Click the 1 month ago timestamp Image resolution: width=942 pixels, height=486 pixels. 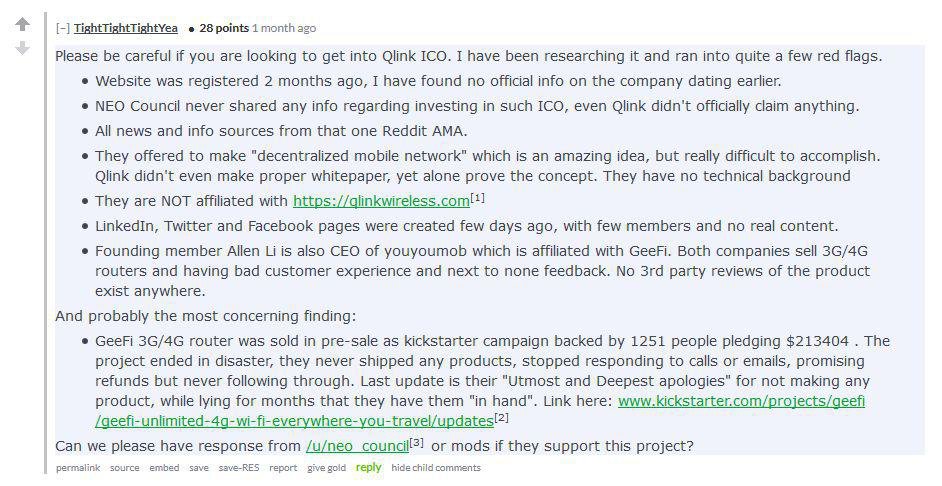[284, 28]
